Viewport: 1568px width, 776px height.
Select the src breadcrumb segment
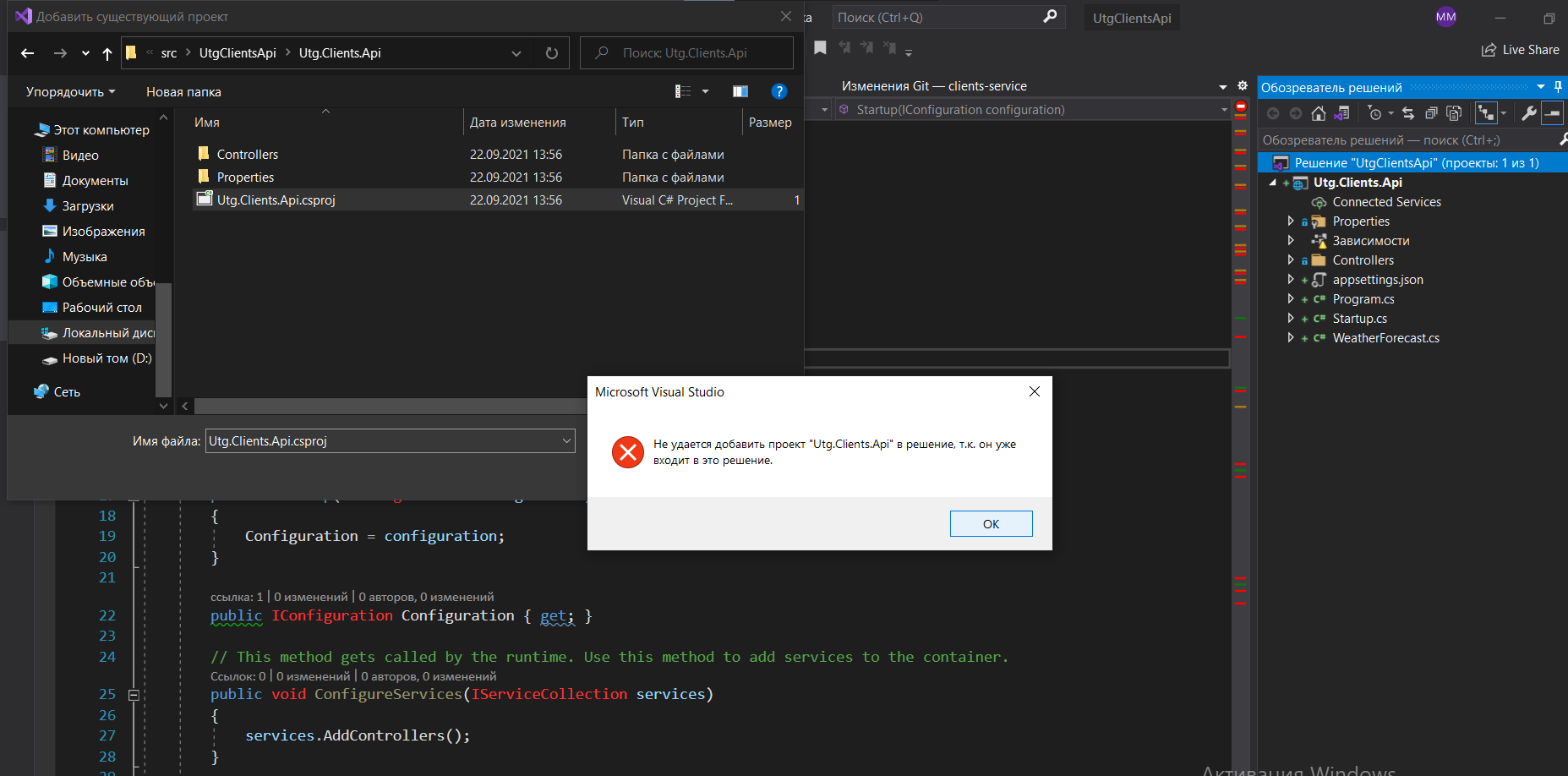tap(169, 53)
